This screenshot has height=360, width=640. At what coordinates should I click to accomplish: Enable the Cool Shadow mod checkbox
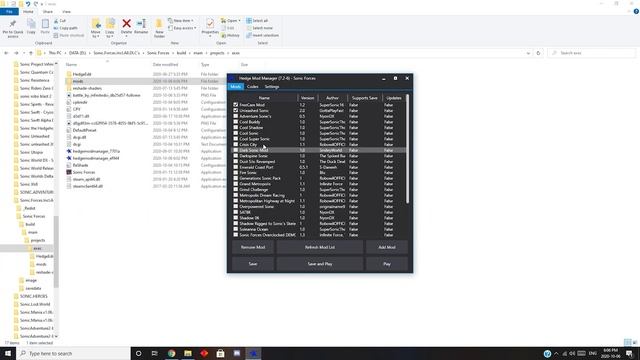(236, 128)
